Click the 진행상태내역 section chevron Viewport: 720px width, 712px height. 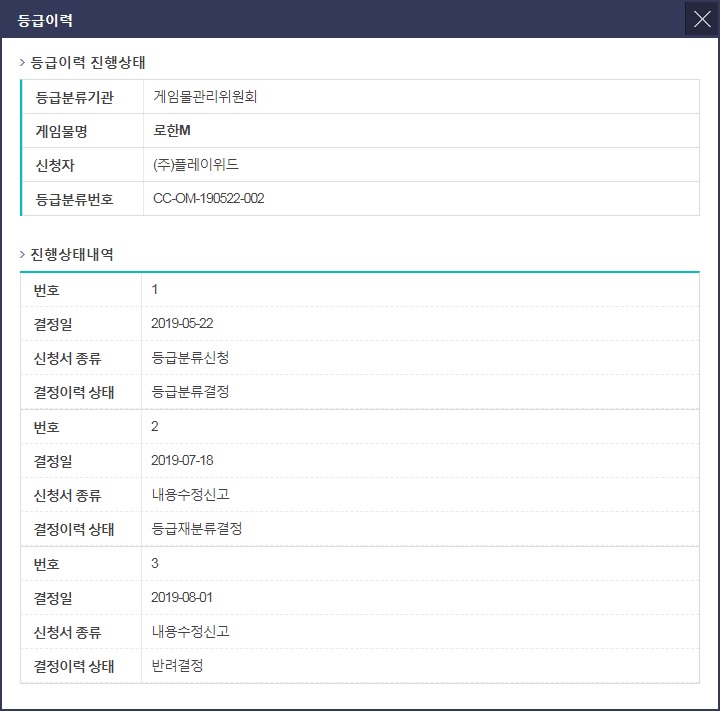22,255
